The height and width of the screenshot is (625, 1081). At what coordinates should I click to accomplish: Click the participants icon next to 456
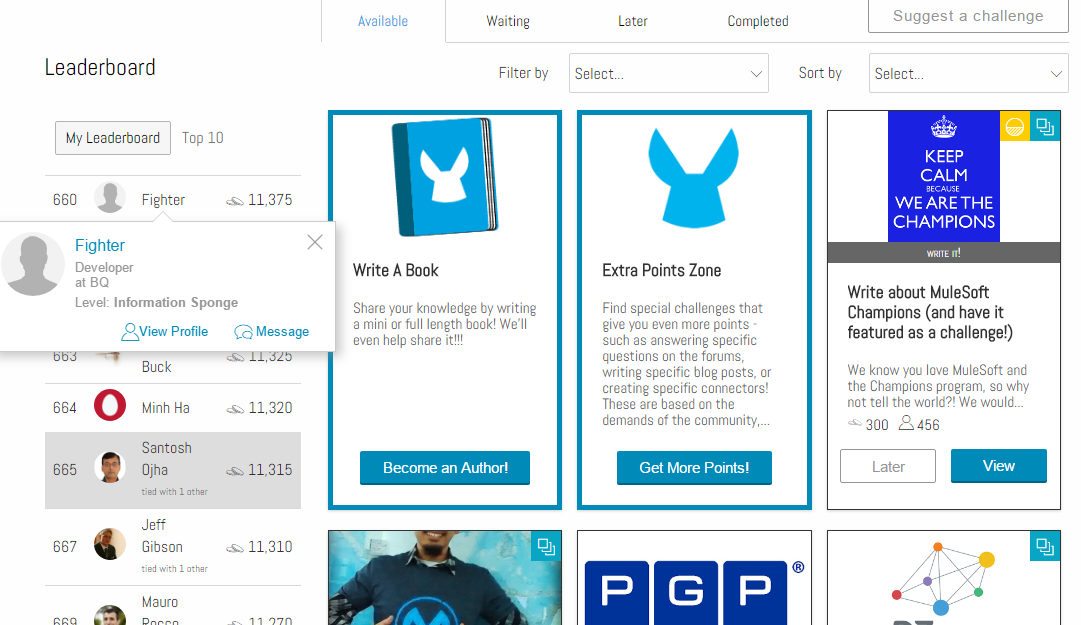[907, 423]
